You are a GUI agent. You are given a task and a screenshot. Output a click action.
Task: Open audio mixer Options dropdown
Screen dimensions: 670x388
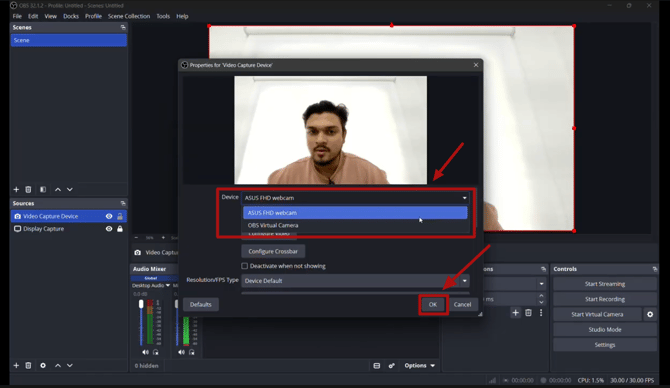(x=419, y=366)
